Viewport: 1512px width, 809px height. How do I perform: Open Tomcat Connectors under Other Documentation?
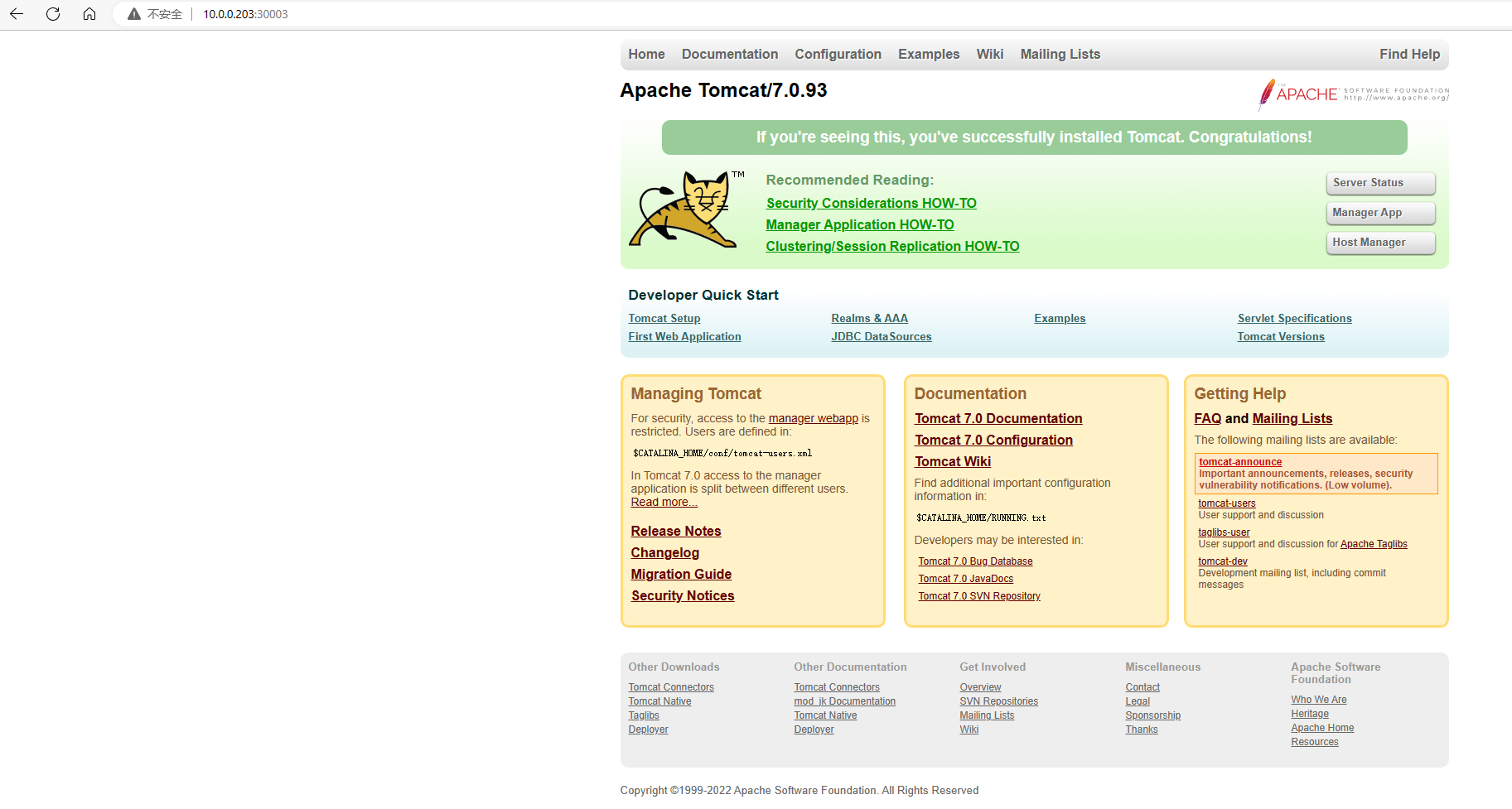tap(837, 687)
